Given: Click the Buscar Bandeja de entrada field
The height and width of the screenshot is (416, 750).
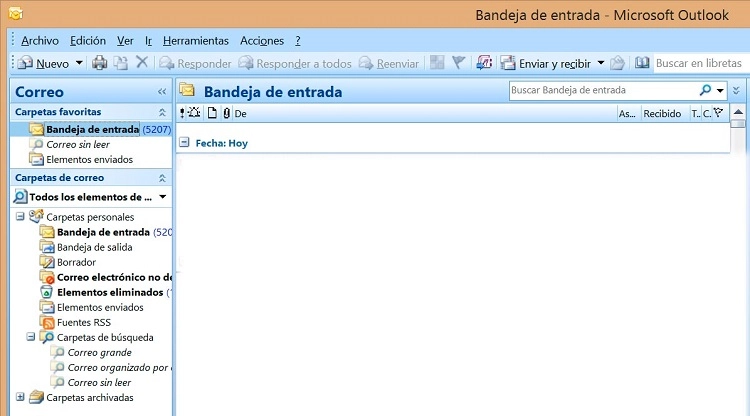Looking at the screenshot, I should (602, 90).
